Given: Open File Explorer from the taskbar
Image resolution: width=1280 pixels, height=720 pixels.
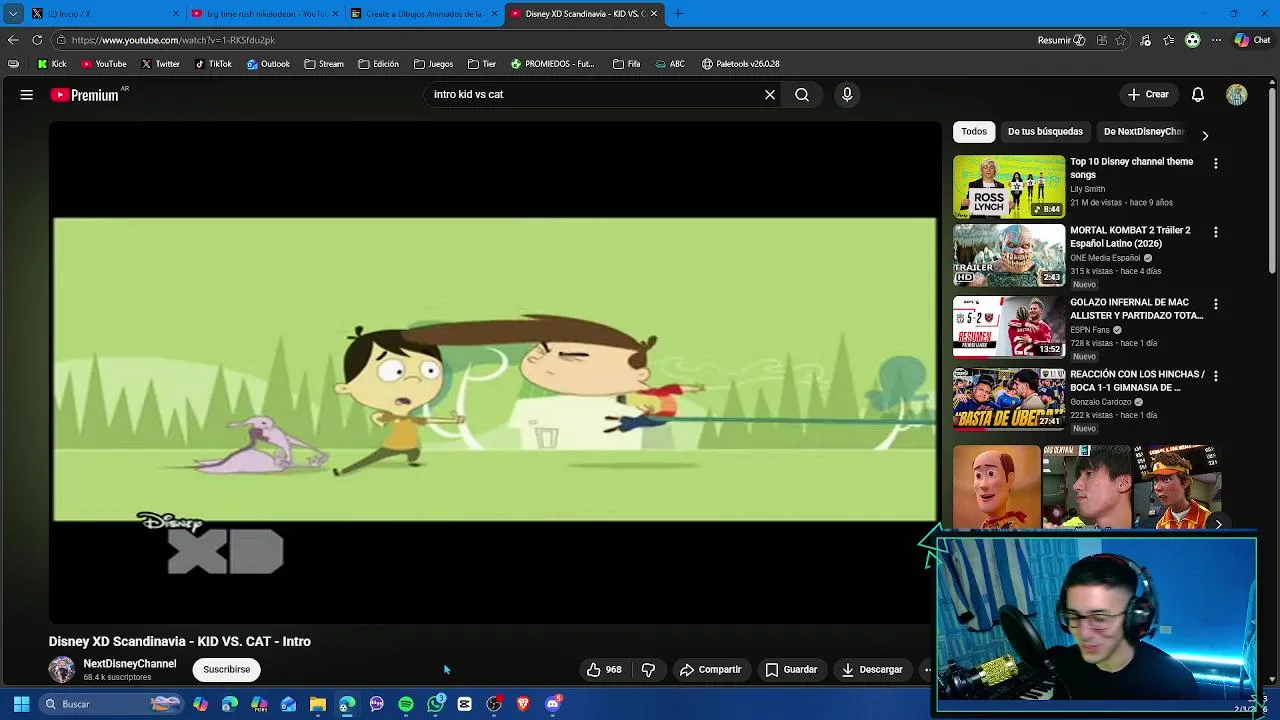Looking at the screenshot, I should pyautogui.click(x=318, y=704).
